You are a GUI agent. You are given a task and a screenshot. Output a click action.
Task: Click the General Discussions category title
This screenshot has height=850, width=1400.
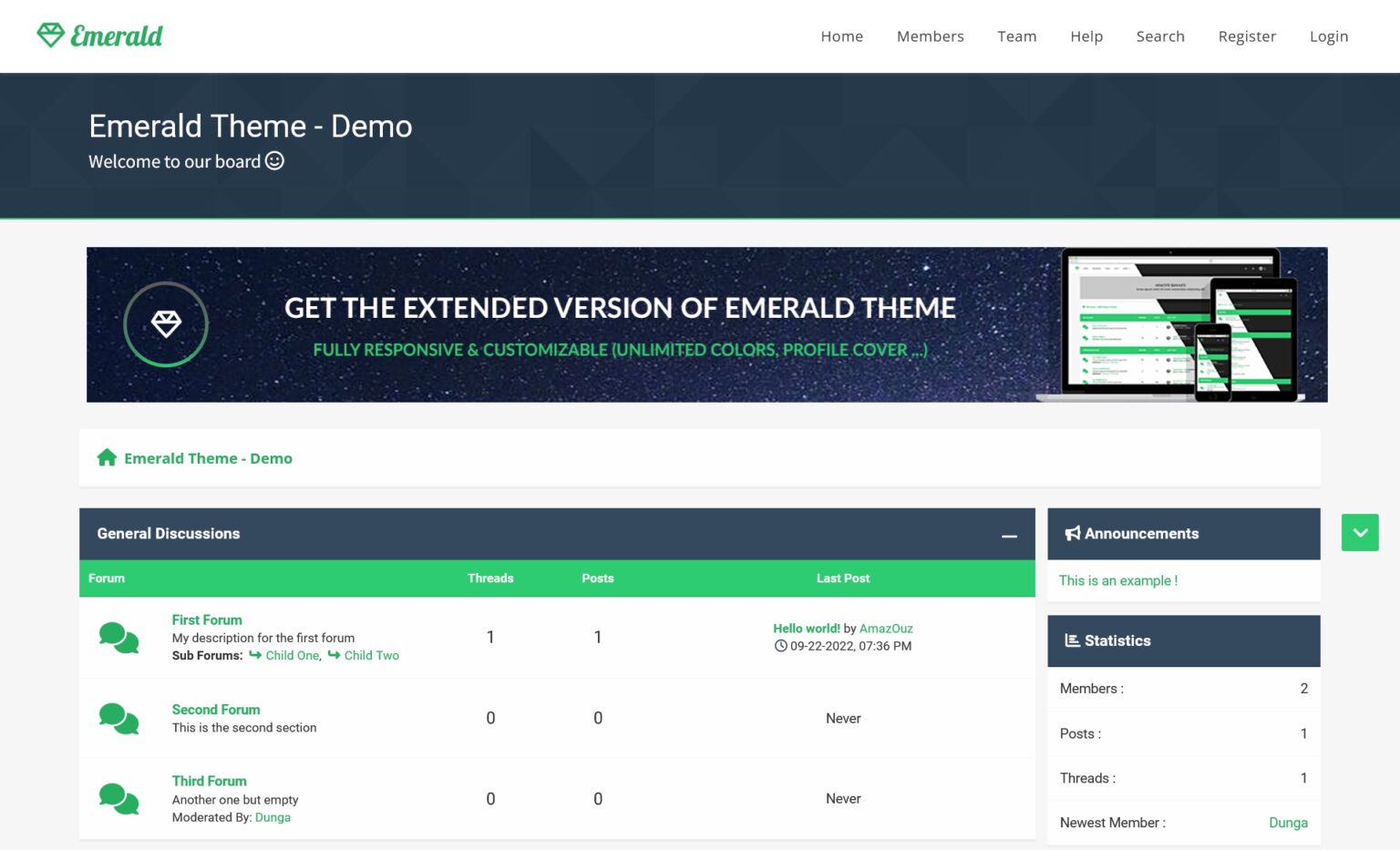pyautogui.click(x=169, y=534)
